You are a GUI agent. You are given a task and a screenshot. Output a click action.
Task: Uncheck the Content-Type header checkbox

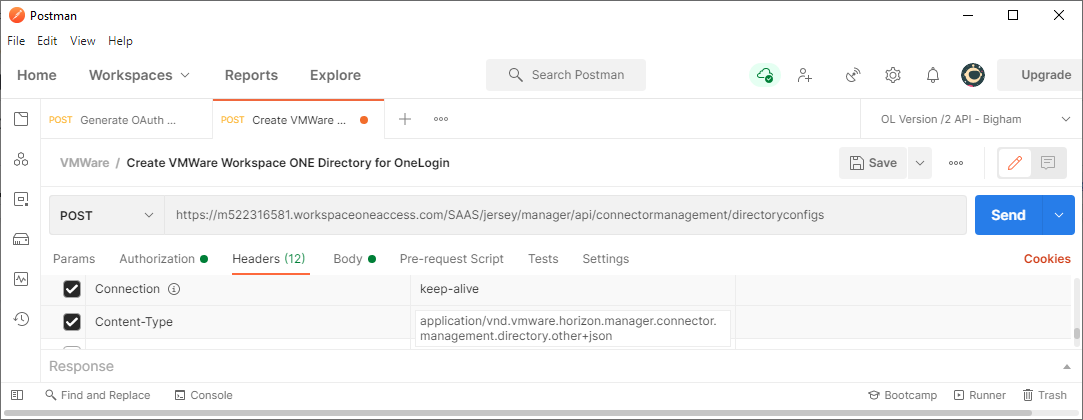[72, 322]
